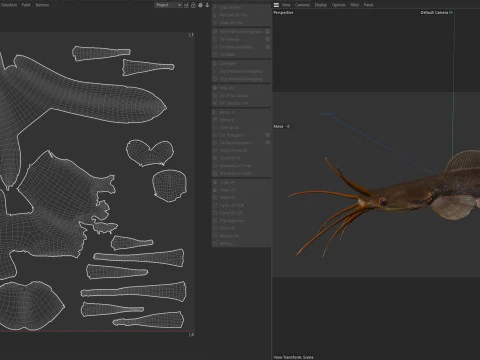Choose UV Weld entry
This screenshot has width=480, height=360.
tap(241, 55)
